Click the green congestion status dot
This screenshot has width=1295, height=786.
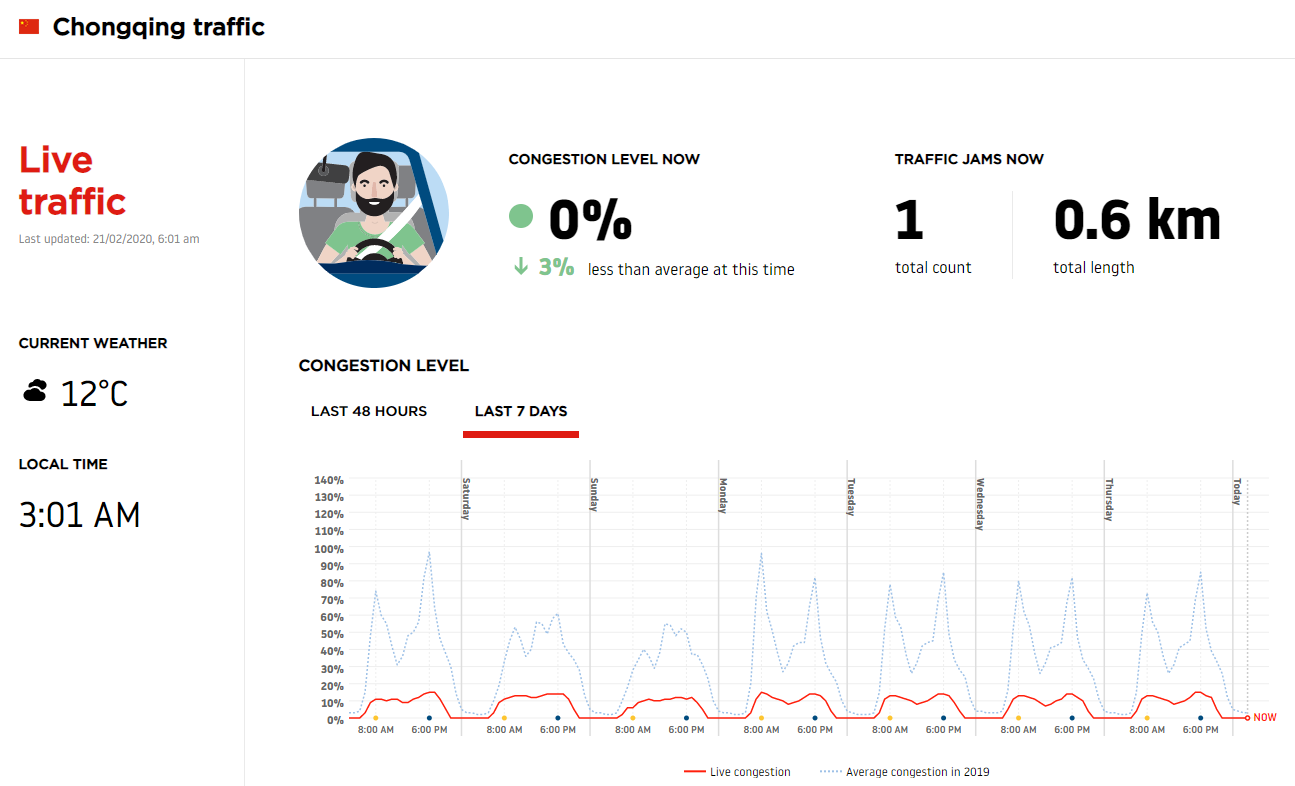(521, 216)
